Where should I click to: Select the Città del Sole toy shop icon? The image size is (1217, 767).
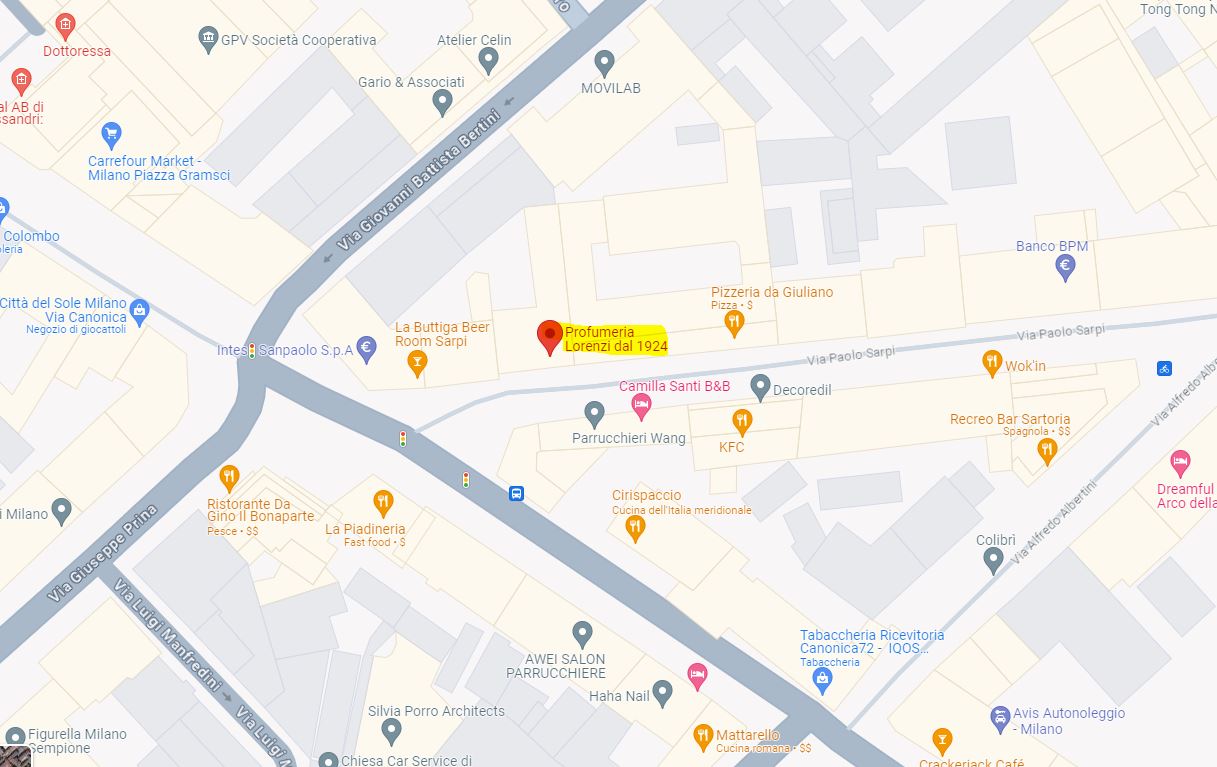click(x=139, y=311)
